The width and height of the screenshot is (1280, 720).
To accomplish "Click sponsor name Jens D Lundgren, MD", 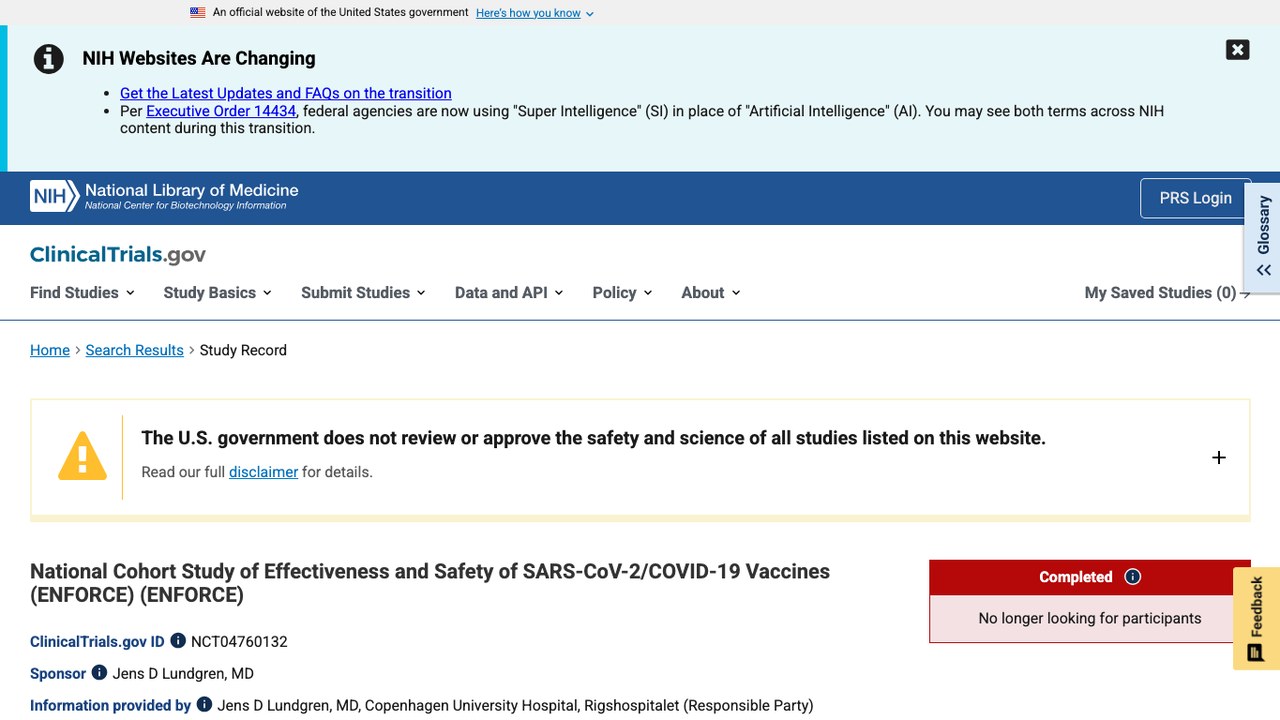I will pos(183,674).
